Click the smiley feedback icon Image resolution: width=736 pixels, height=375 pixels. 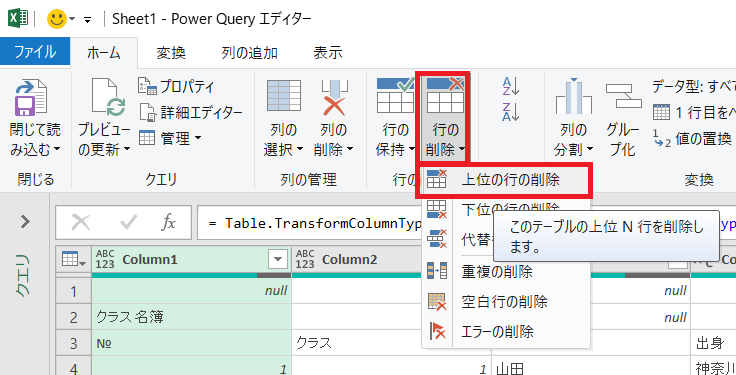pos(57,19)
